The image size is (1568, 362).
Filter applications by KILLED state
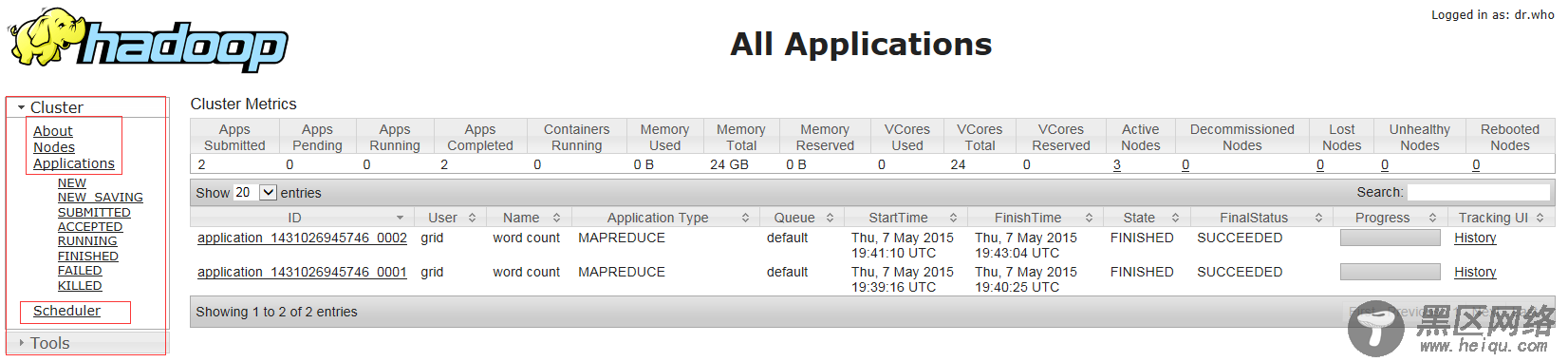pos(80,286)
